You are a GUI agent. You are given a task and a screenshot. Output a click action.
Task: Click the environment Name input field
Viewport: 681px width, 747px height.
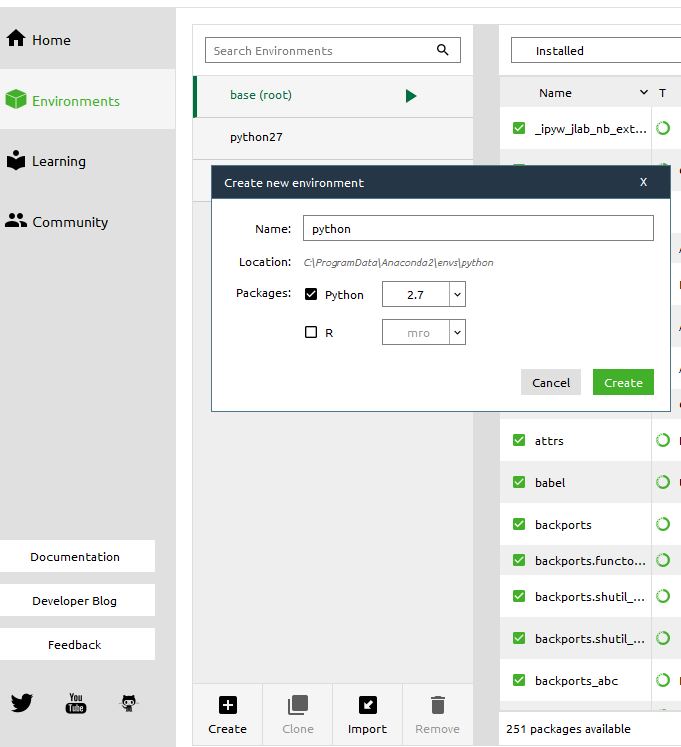(478, 228)
